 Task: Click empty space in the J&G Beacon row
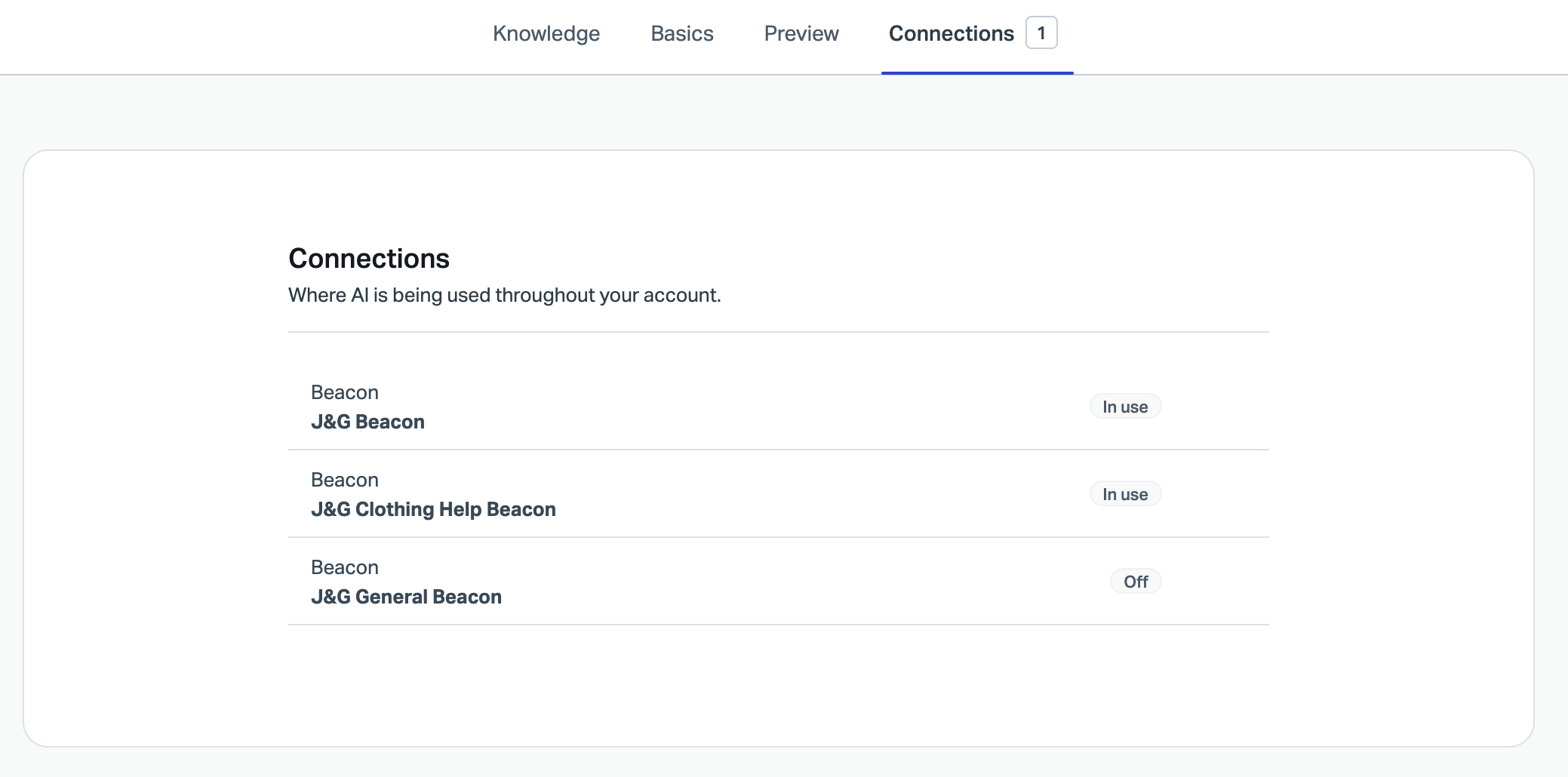click(x=755, y=407)
